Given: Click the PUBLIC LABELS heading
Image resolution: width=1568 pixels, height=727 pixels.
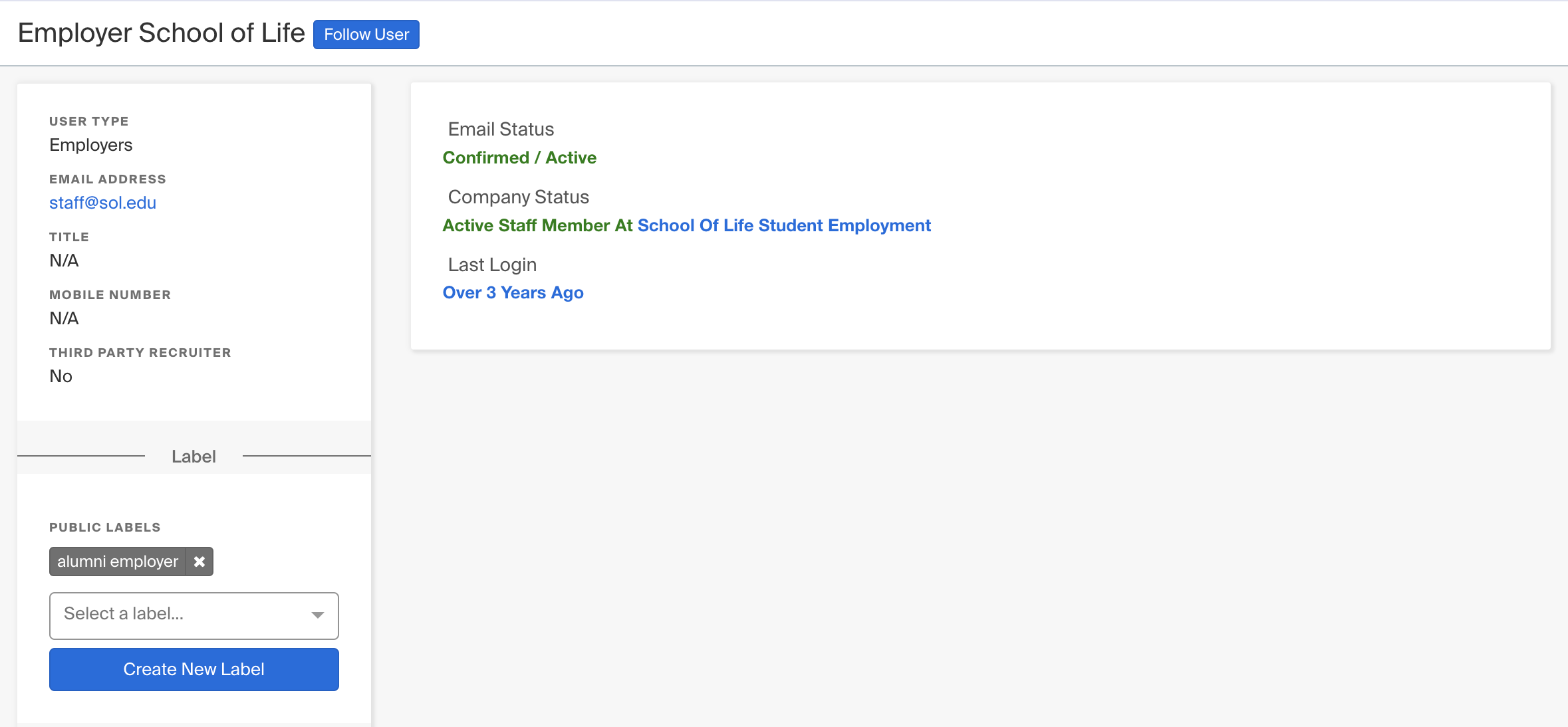Looking at the screenshot, I should [104, 527].
